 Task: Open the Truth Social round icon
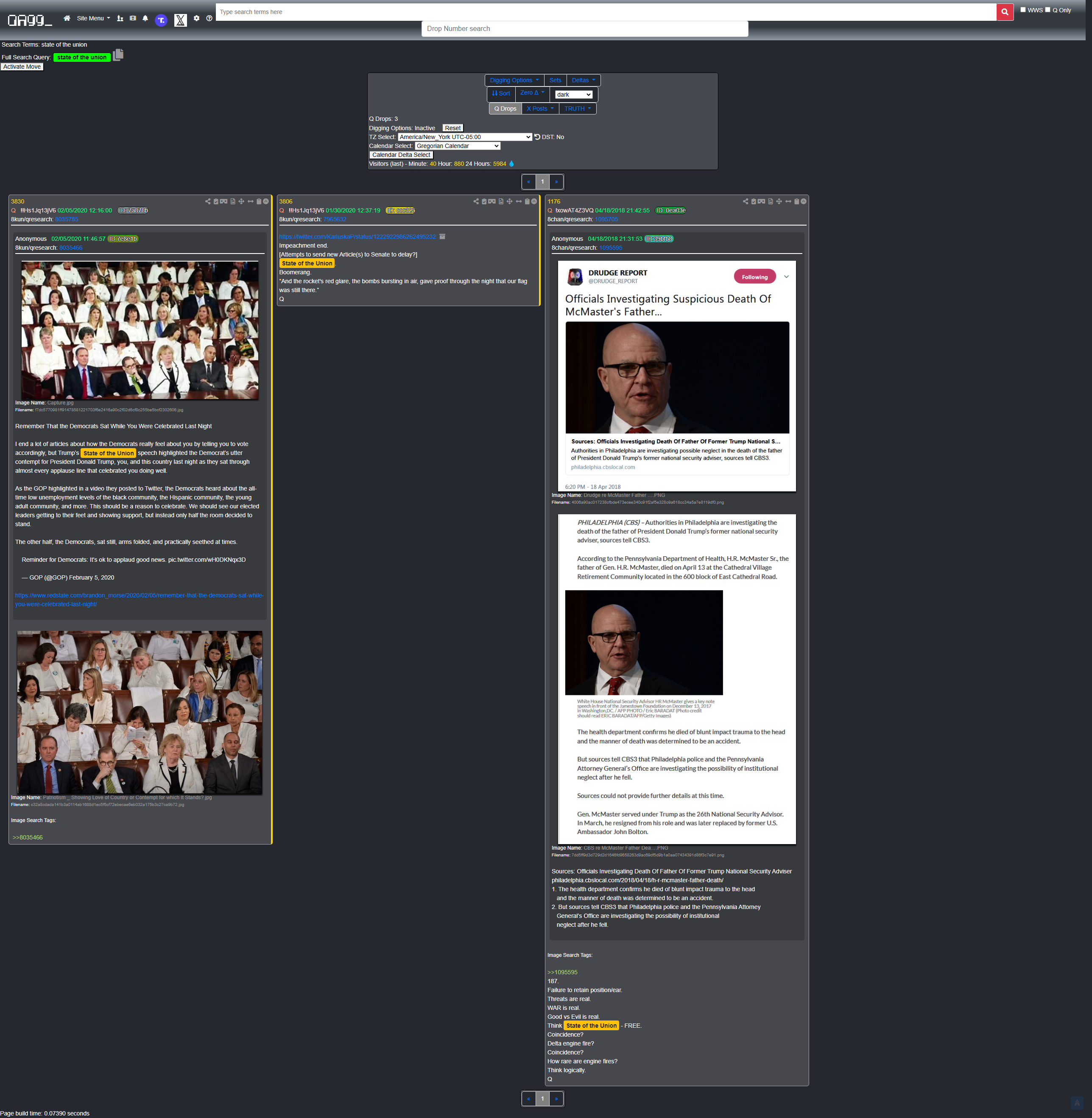tap(161, 20)
